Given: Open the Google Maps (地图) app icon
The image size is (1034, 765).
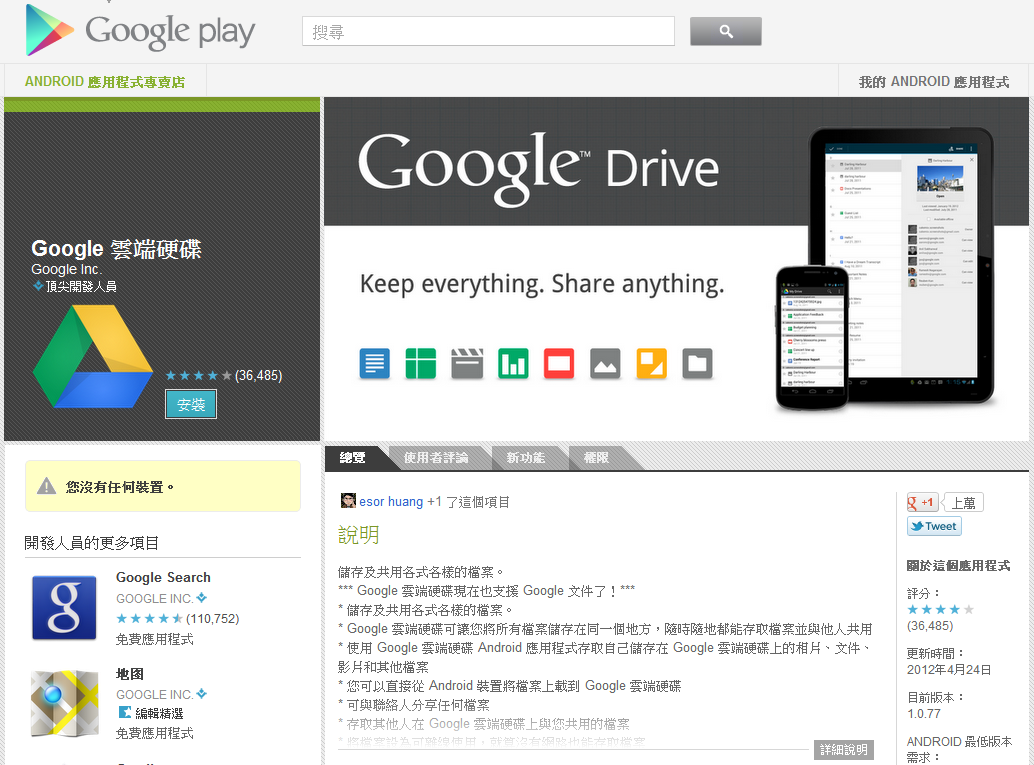Looking at the screenshot, I should (64, 703).
